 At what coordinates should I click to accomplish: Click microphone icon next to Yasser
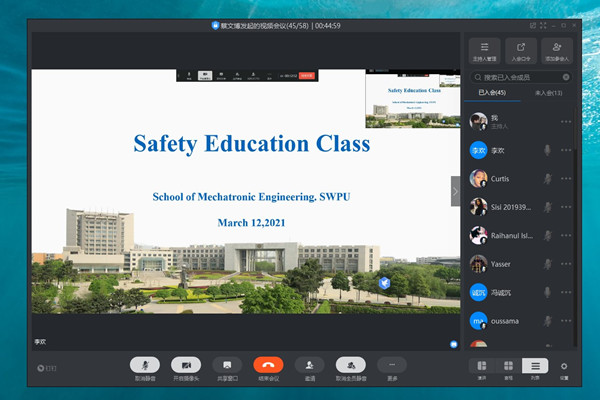point(547,264)
